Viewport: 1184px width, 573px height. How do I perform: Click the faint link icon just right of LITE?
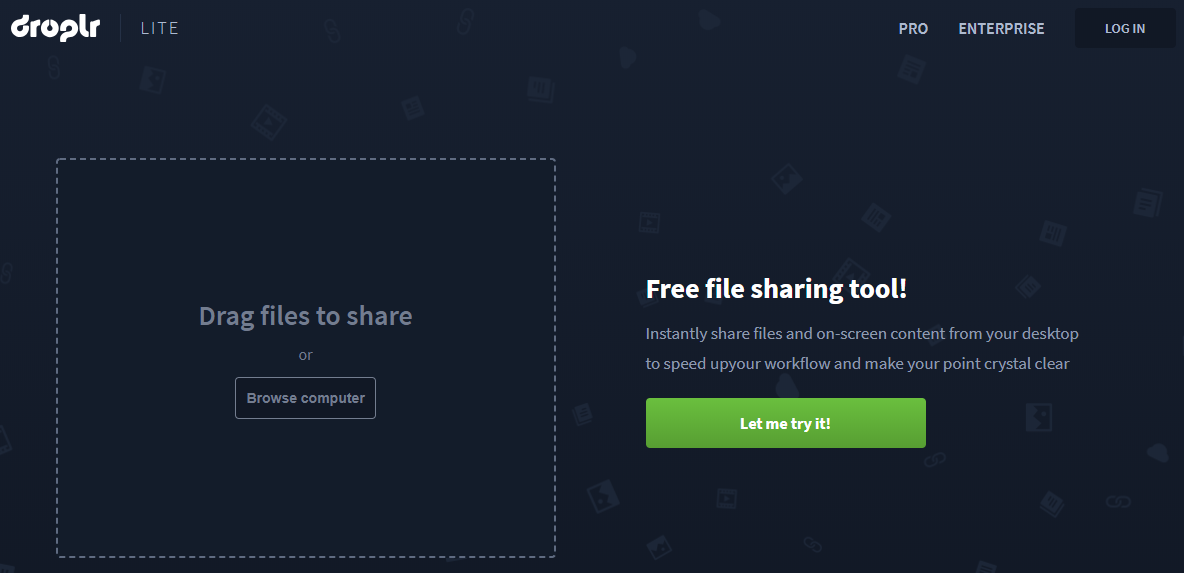tap(332, 31)
